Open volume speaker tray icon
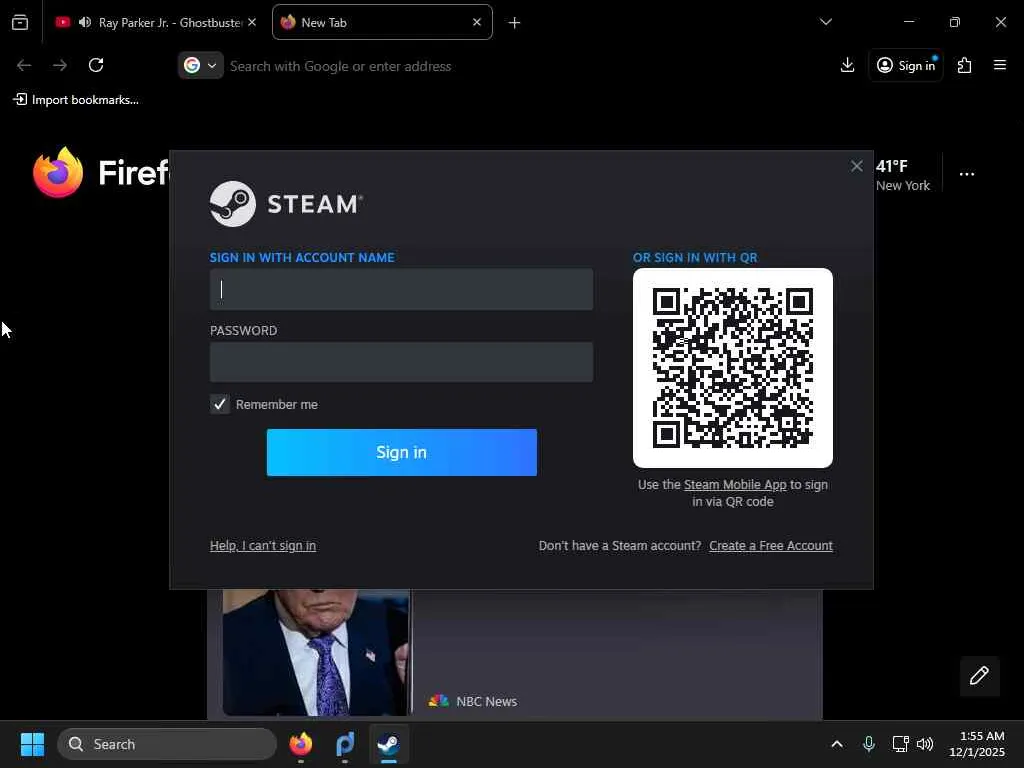The image size is (1024, 768). [925, 744]
